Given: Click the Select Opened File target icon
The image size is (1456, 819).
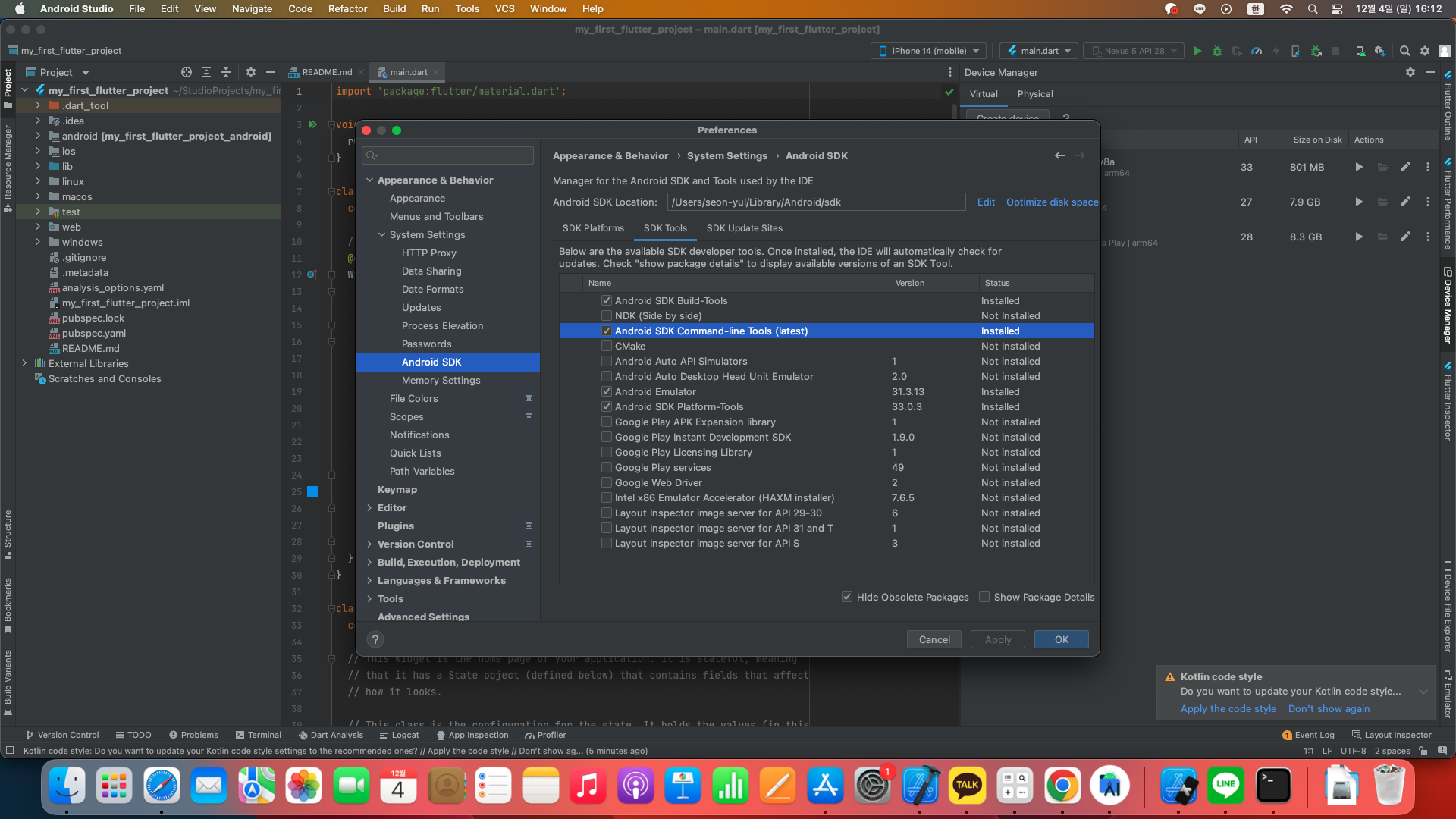Looking at the screenshot, I should click(x=187, y=72).
